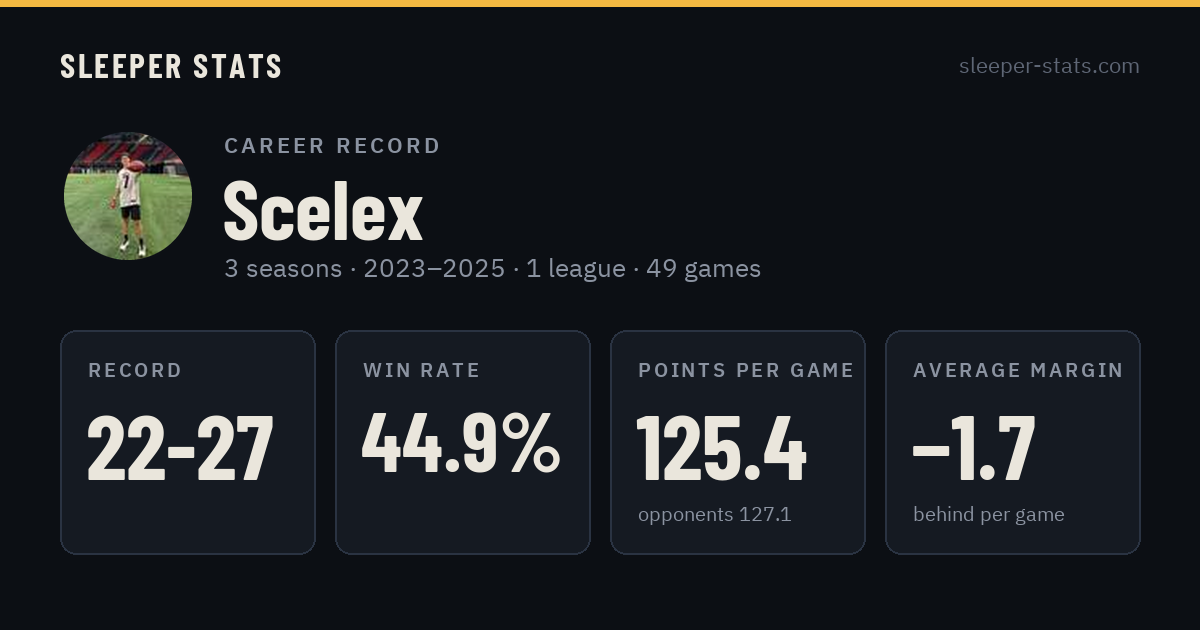Click the opponents 127.1 subtext
Screen dimensions: 1200x630
click(x=714, y=514)
